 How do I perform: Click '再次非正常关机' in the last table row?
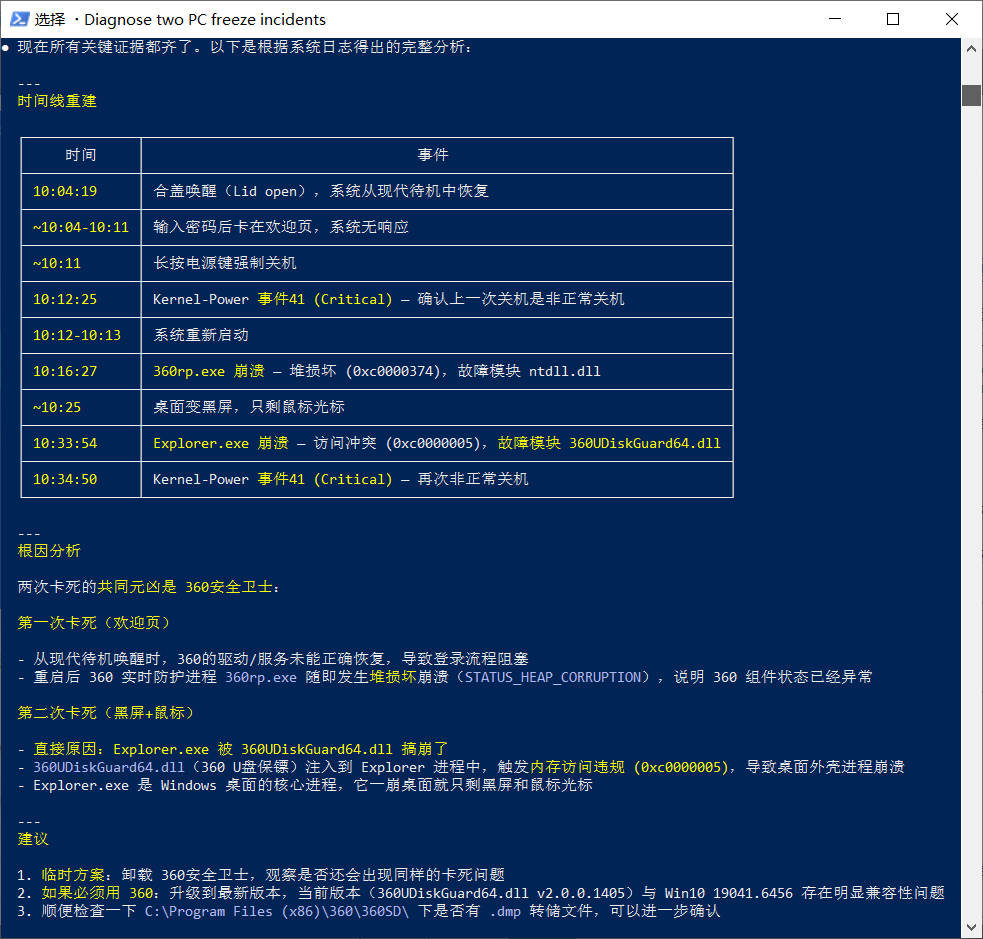tap(473, 480)
